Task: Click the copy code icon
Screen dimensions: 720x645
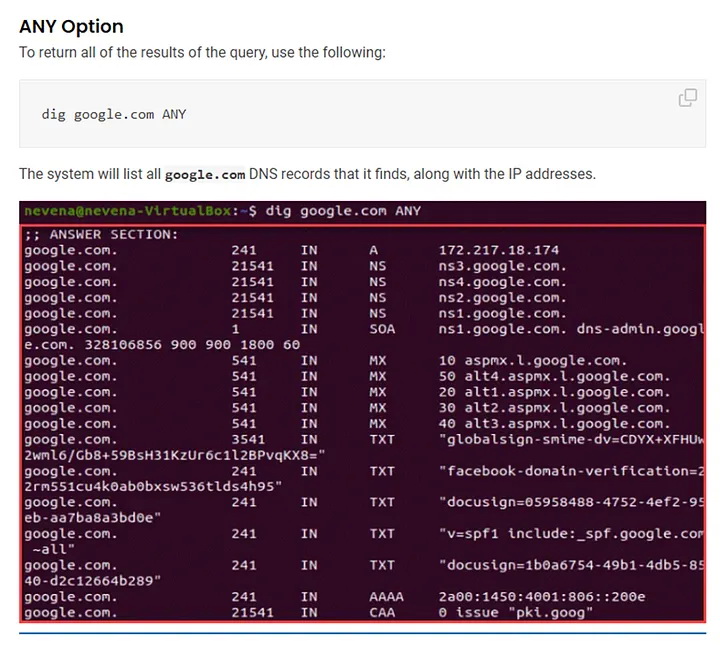Action: (687, 97)
